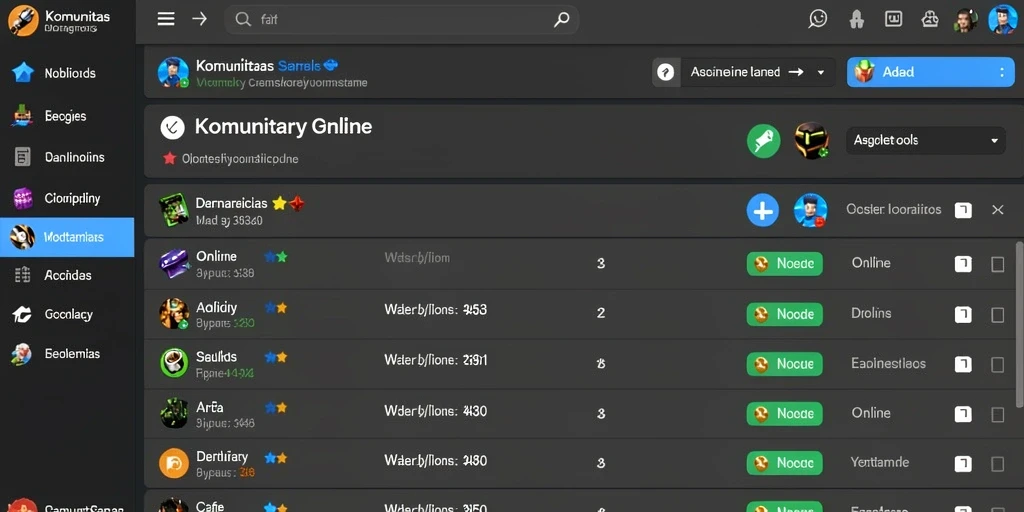Viewport: 1024px width, 512px height.
Task: Click the robot icon in the header
Action: pos(929,20)
